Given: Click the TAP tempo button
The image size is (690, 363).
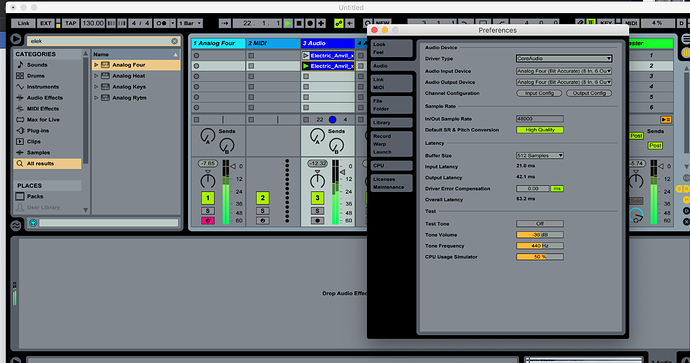Looking at the screenshot, I should (x=70, y=23).
